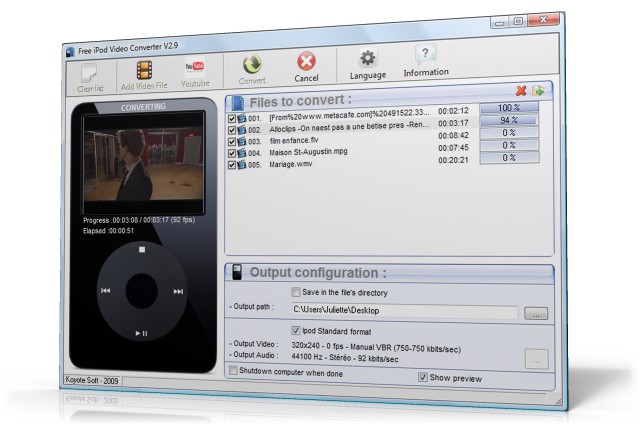Minimize the Free iPod Video Converter window
640x425 pixels.
point(499,22)
